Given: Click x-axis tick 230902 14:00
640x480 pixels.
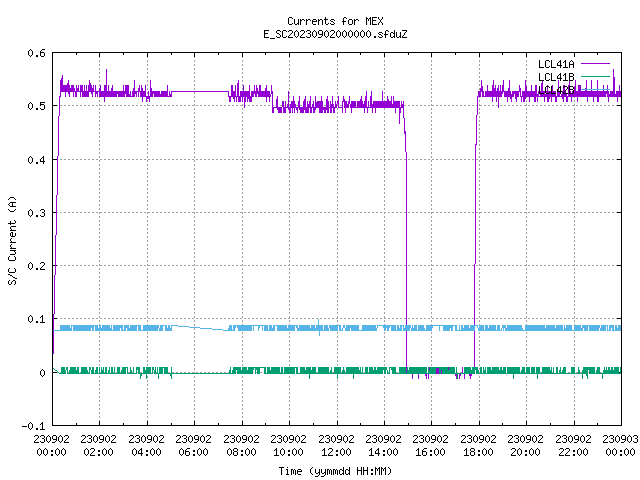Looking at the screenshot, I should click(x=384, y=445).
